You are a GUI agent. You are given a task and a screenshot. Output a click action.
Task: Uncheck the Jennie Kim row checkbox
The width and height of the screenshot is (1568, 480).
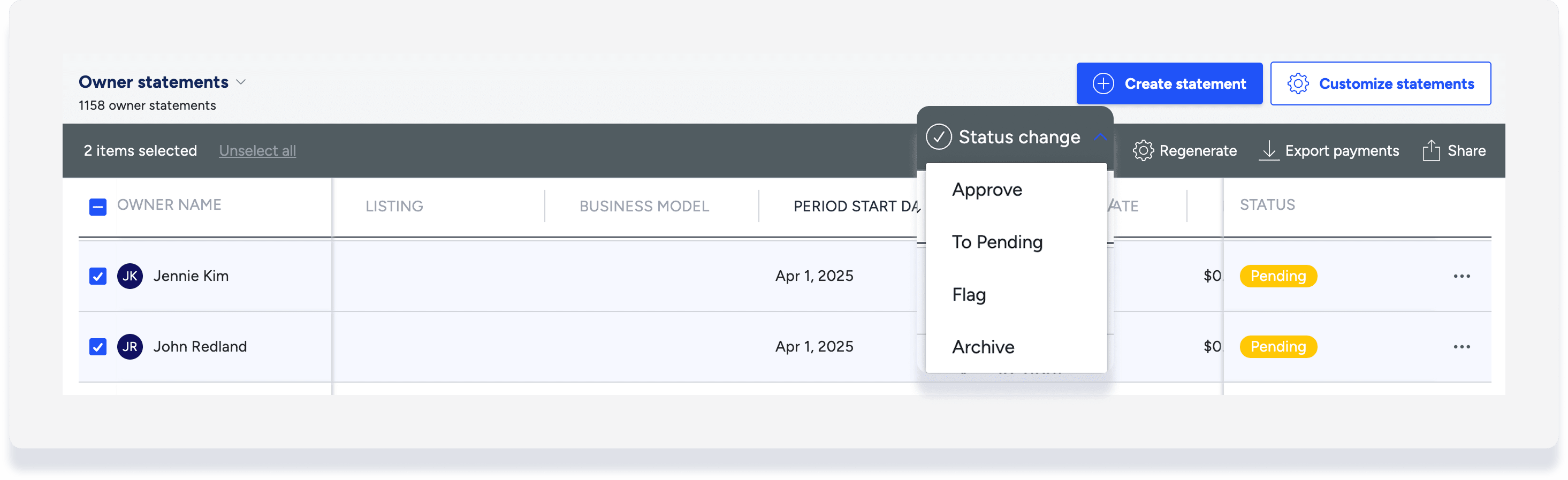98,276
